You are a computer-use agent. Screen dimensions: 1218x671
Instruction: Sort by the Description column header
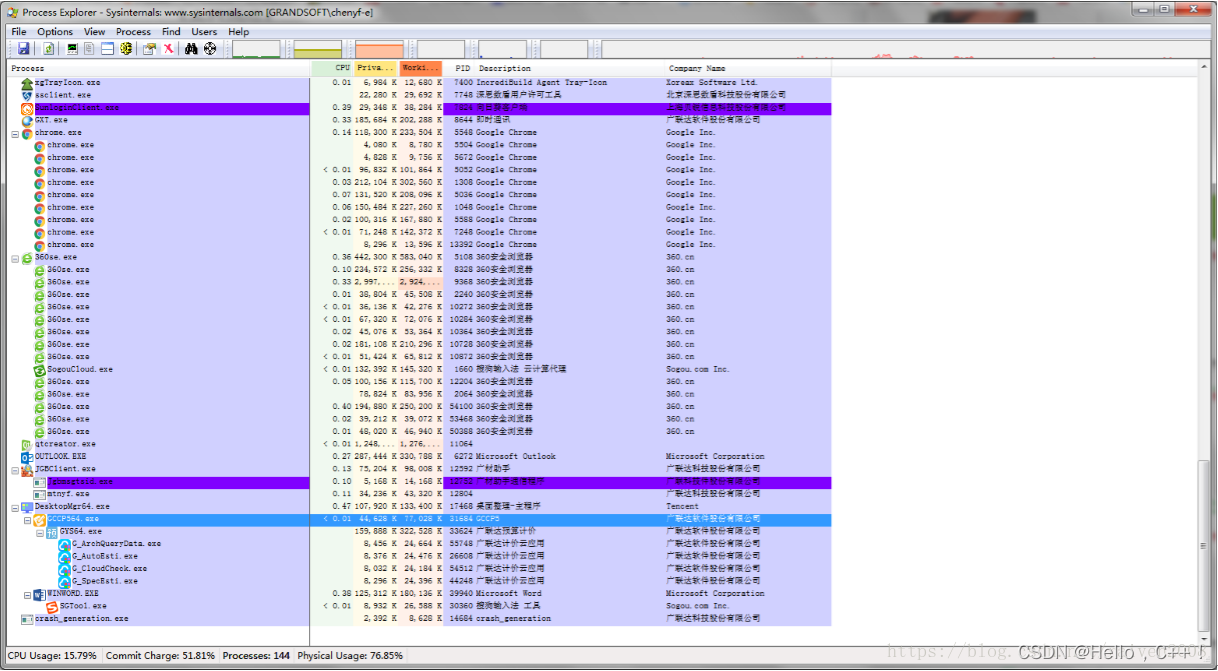570,68
